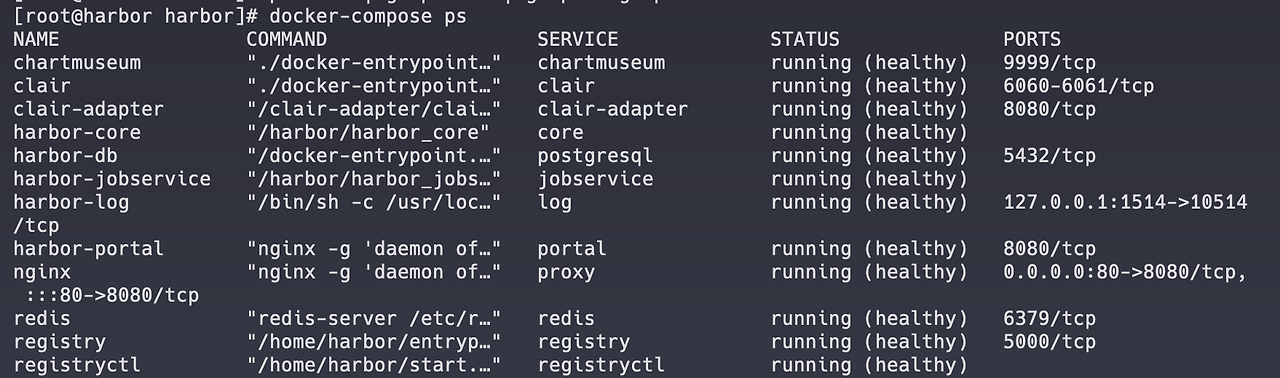Click the "harbor-db" container name
Screen dimensions: 1280x378
tap(65, 155)
